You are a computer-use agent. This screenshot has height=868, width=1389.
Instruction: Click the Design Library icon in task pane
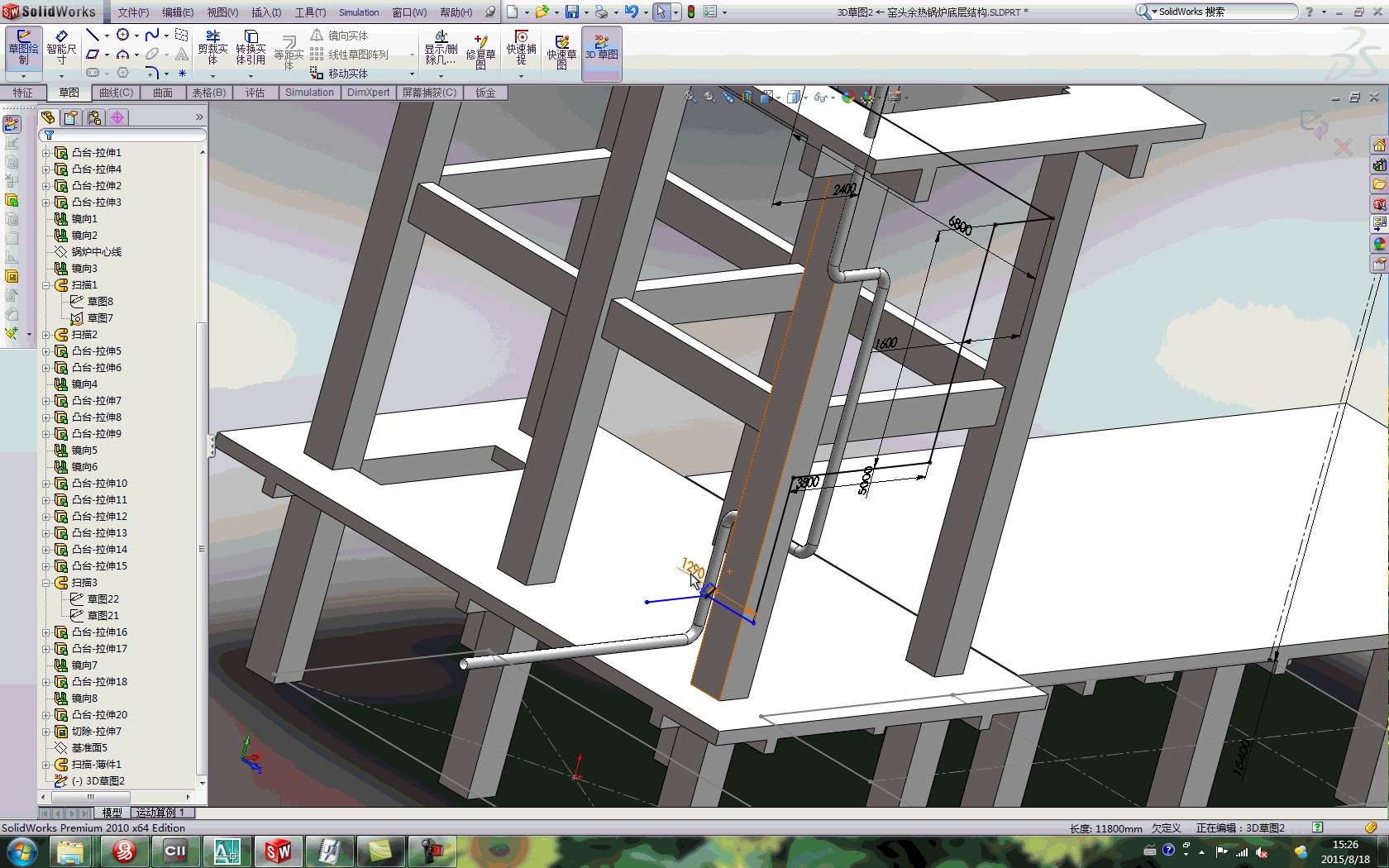[x=1379, y=165]
